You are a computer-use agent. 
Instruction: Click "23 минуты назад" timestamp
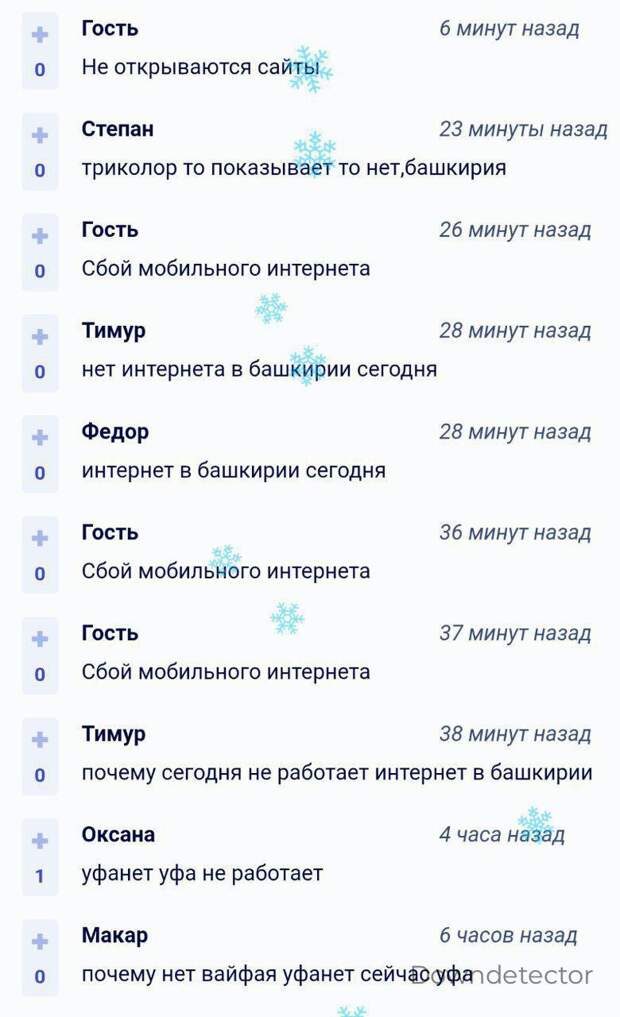pos(522,129)
